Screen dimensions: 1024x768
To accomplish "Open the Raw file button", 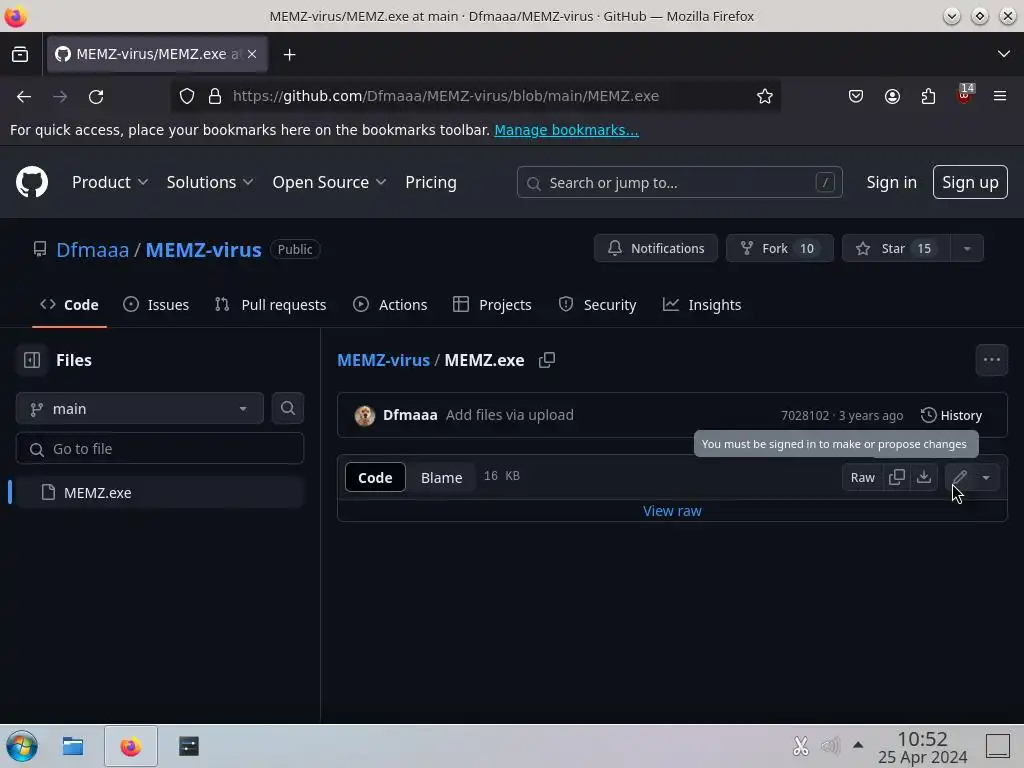I will click(x=862, y=477).
